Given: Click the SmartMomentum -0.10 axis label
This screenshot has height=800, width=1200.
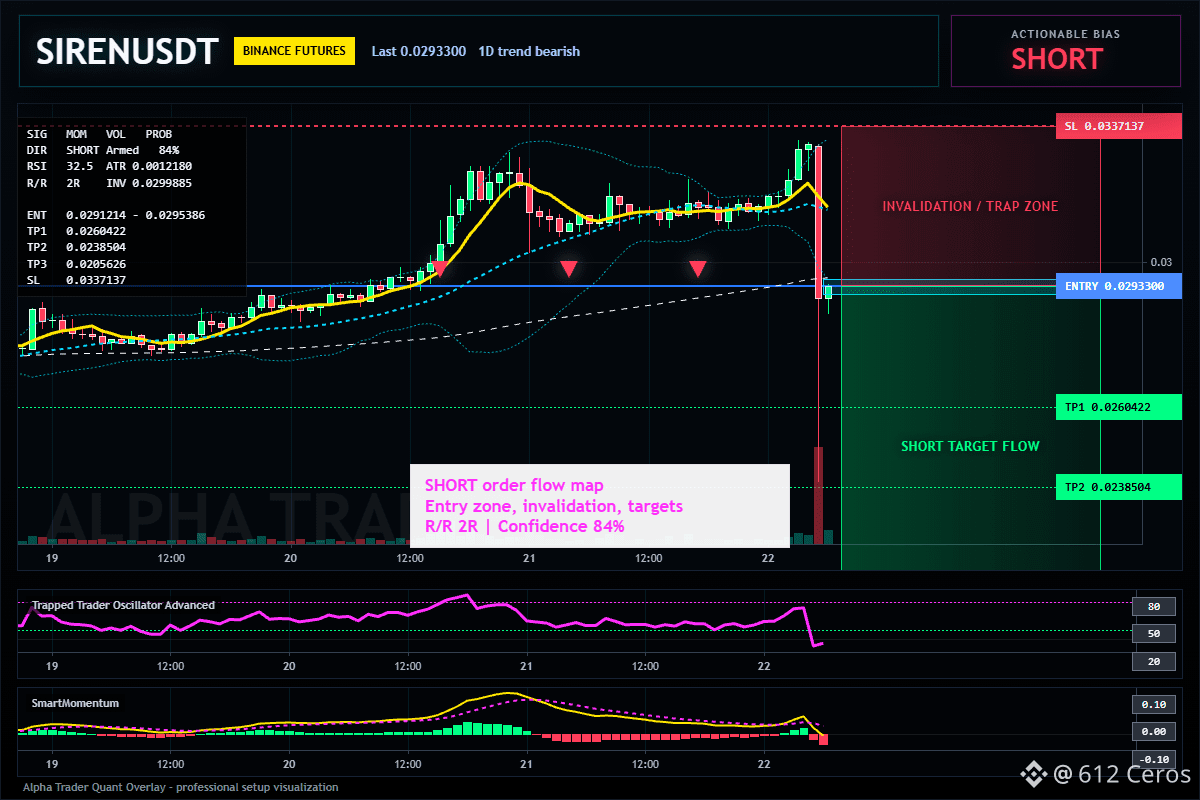Looking at the screenshot, I should coord(1153,759).
